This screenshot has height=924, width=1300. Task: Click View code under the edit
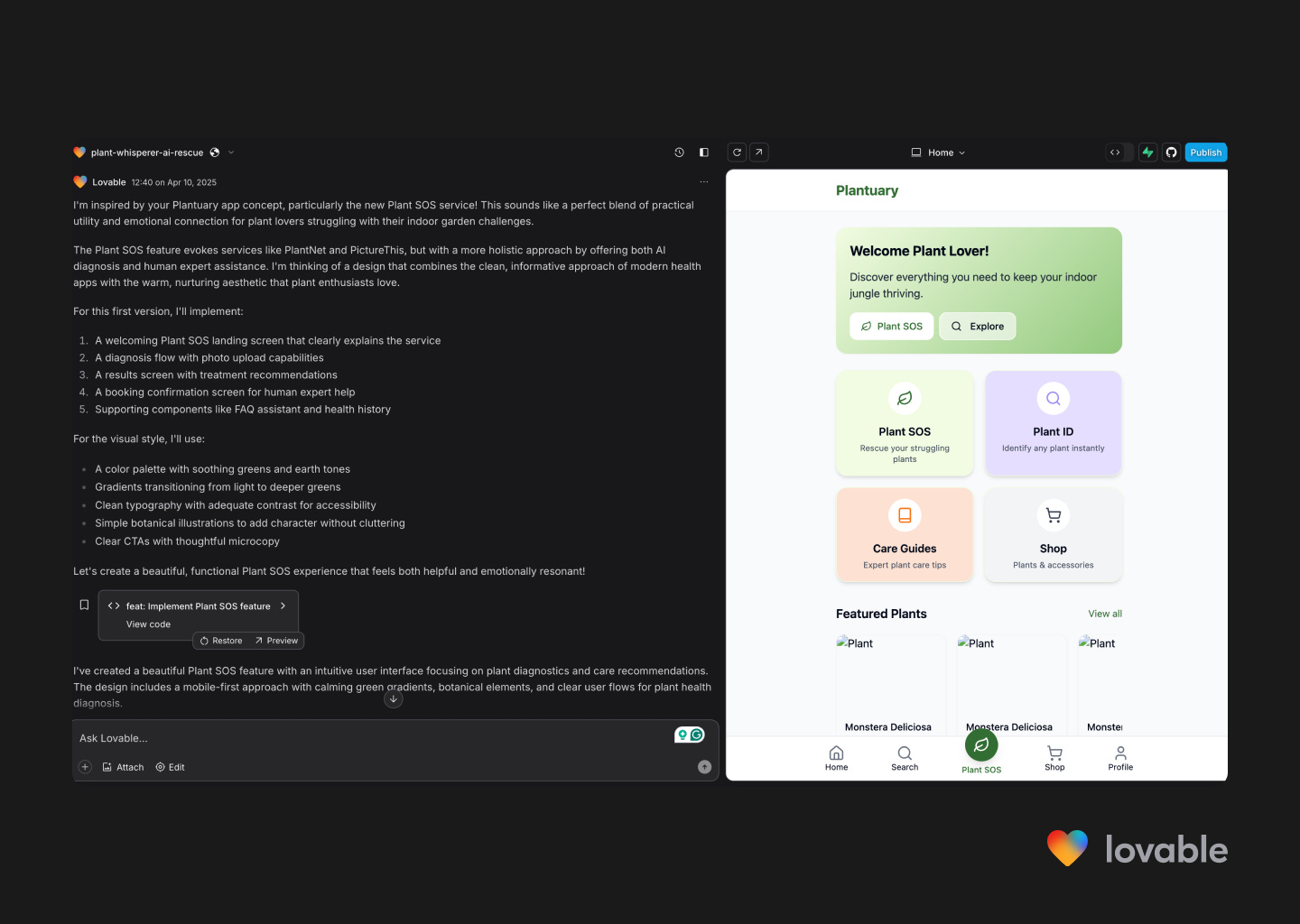[x=148, y=624]
